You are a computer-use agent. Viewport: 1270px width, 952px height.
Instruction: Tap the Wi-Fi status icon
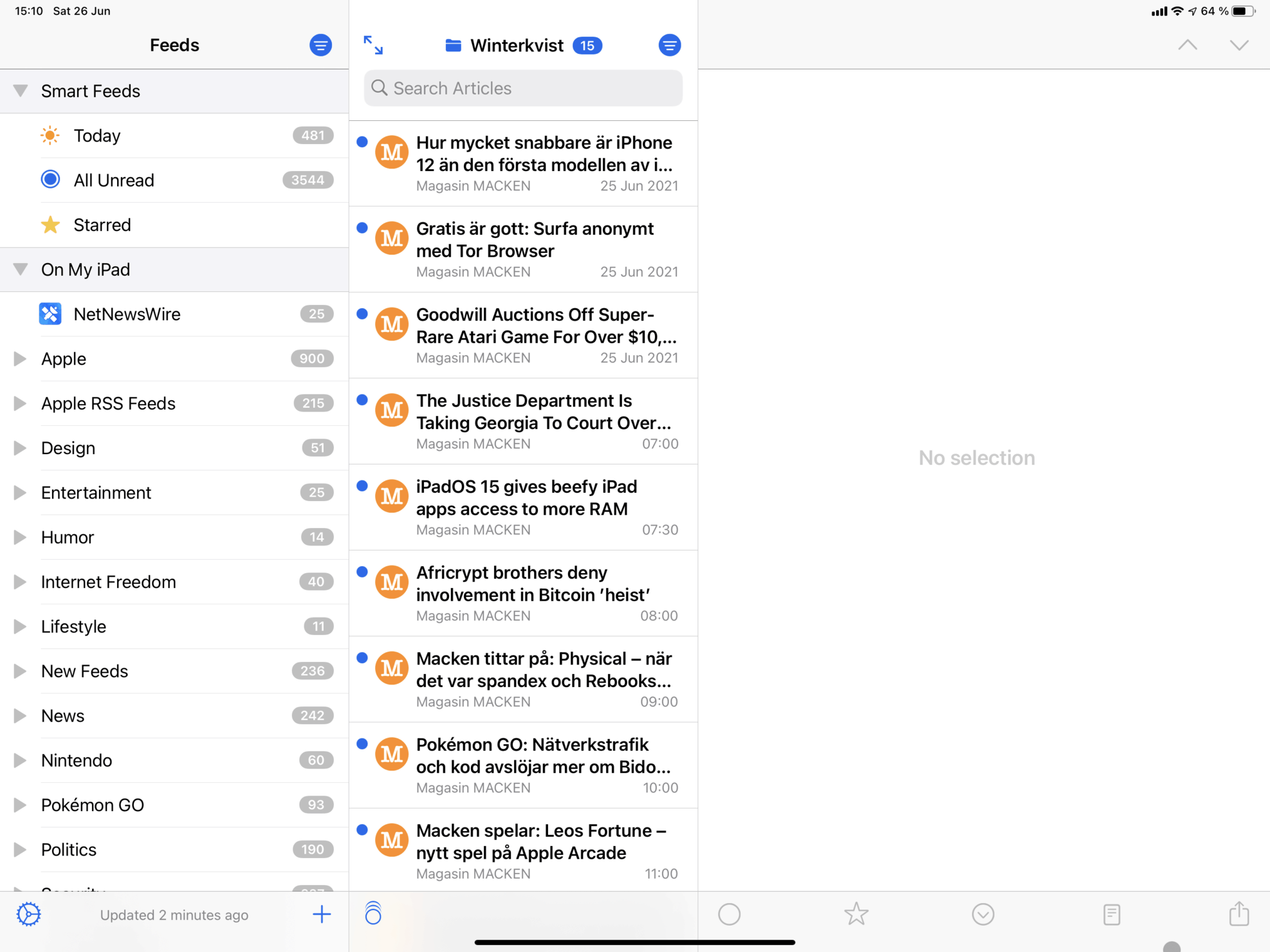[1177, 11]
